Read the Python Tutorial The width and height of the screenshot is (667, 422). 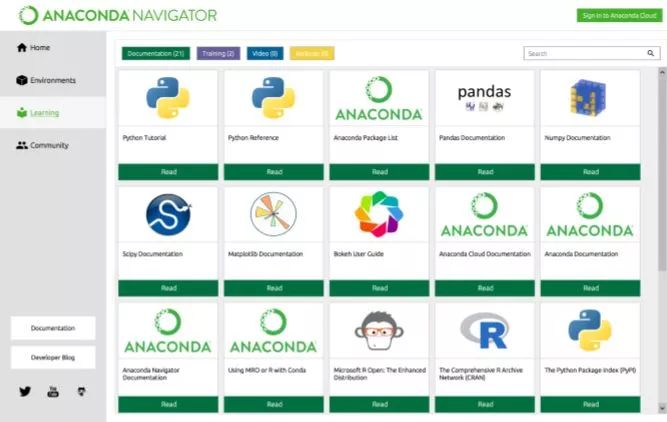tap(168, 172)
